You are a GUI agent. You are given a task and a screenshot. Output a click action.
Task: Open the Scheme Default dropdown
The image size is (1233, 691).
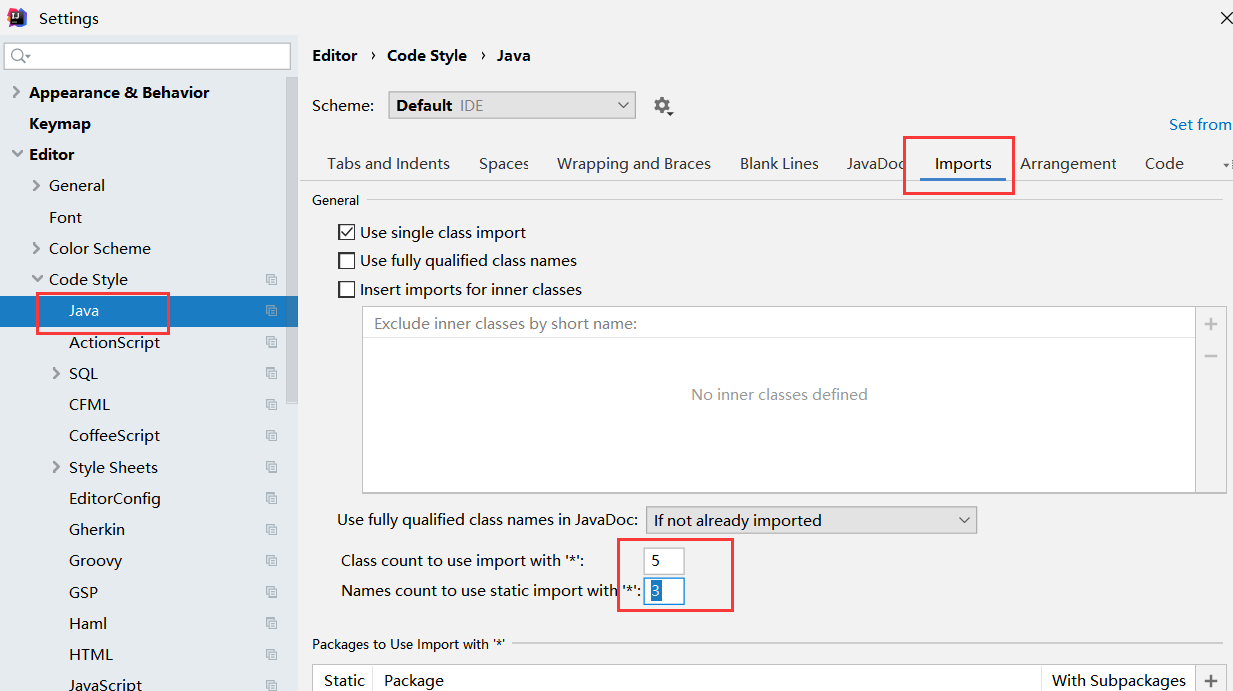(x=512, y=105)
